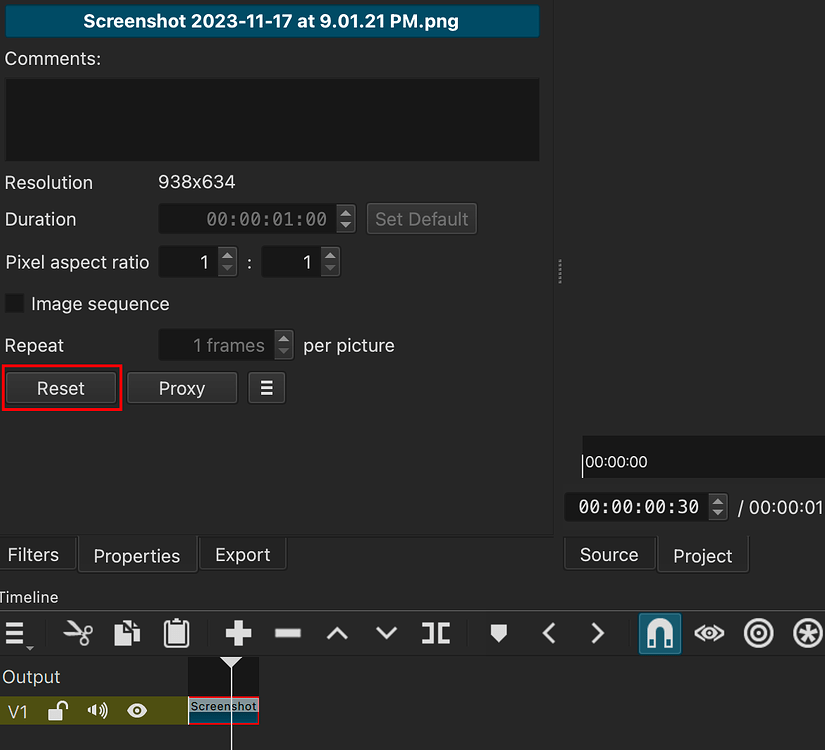Screen dimensions: 825x750
Task: Split clip at the playhead
Action: [436, 633]
